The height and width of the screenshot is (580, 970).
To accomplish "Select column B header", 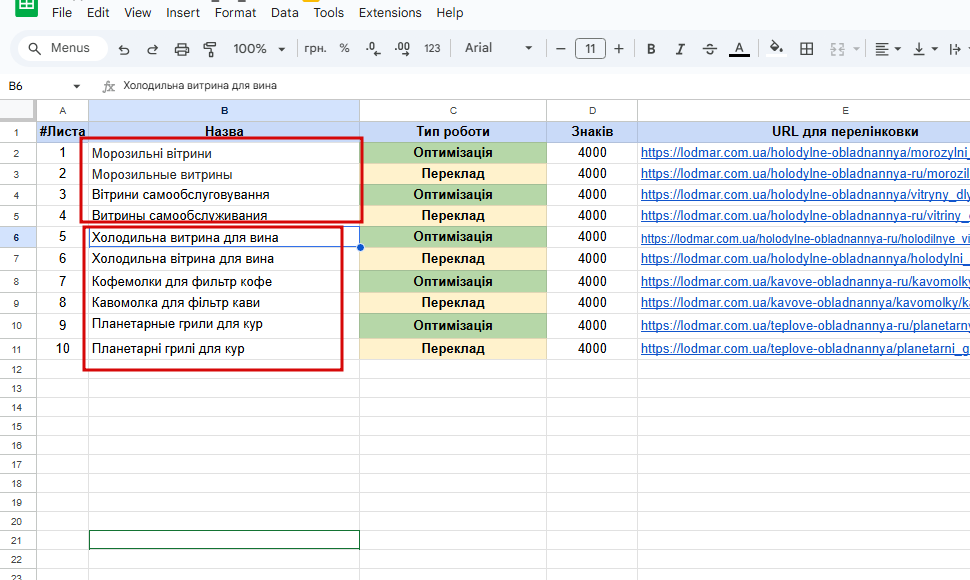I will [224, 111].
